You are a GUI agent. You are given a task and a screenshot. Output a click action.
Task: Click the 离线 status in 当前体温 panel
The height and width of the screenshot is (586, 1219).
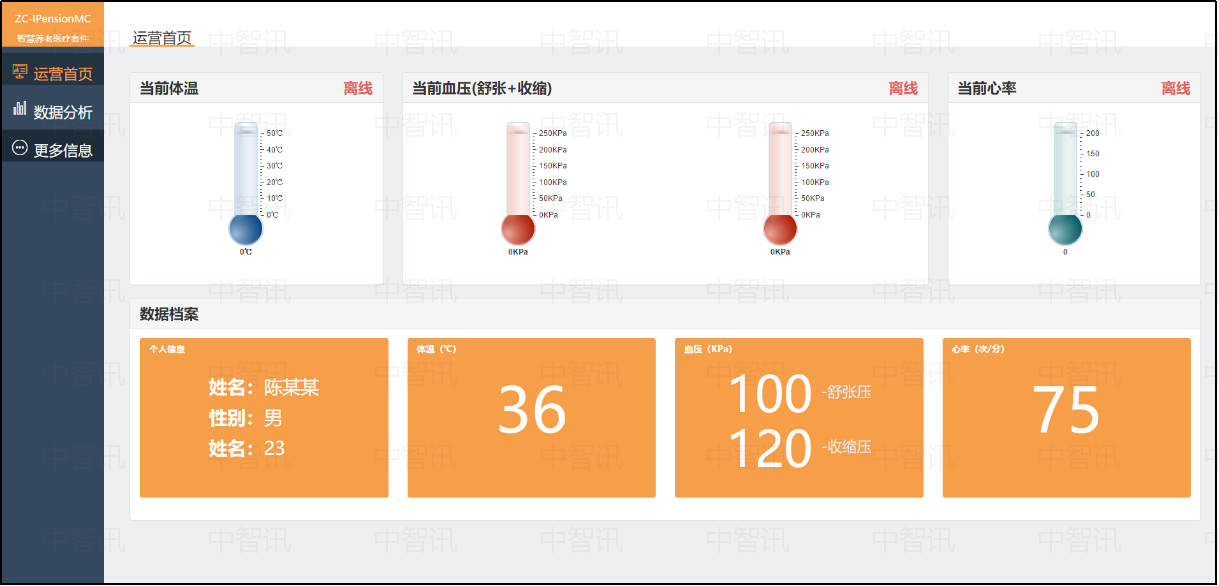point(358,88)
